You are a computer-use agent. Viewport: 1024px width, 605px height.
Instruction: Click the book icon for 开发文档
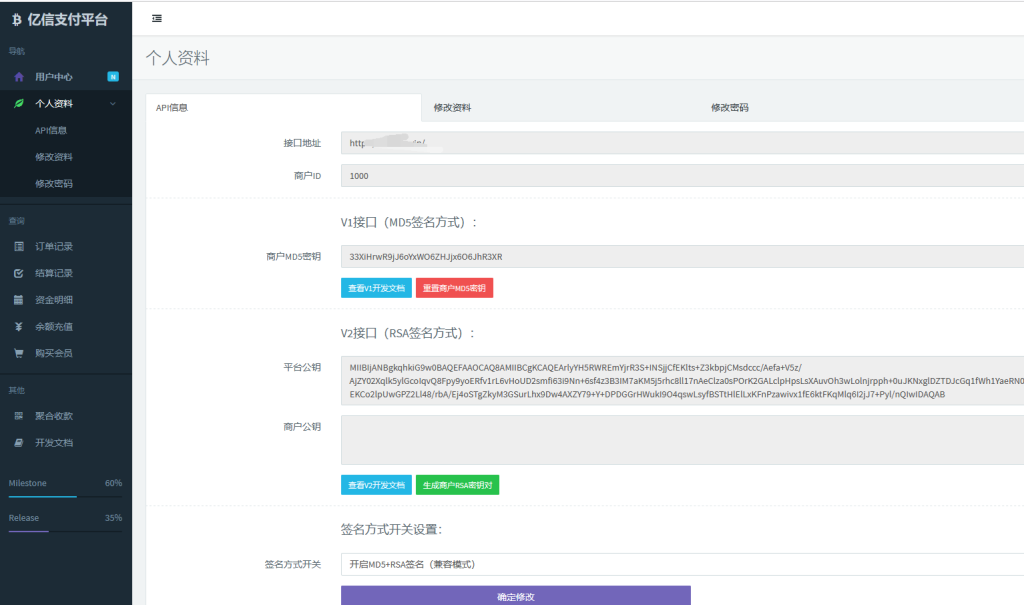click(18, 442)
